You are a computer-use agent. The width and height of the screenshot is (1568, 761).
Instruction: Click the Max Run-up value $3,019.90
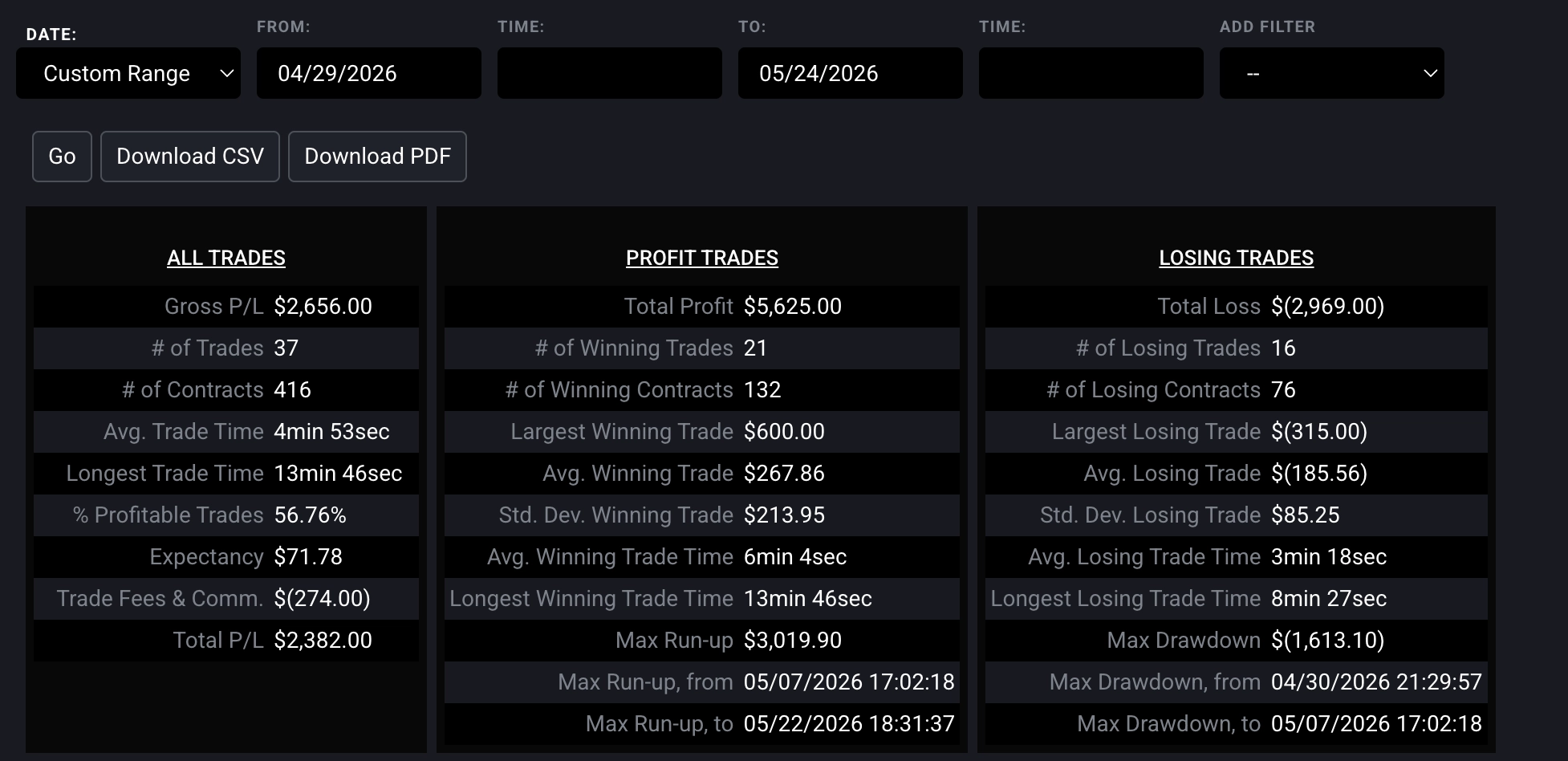pos(793,641)
